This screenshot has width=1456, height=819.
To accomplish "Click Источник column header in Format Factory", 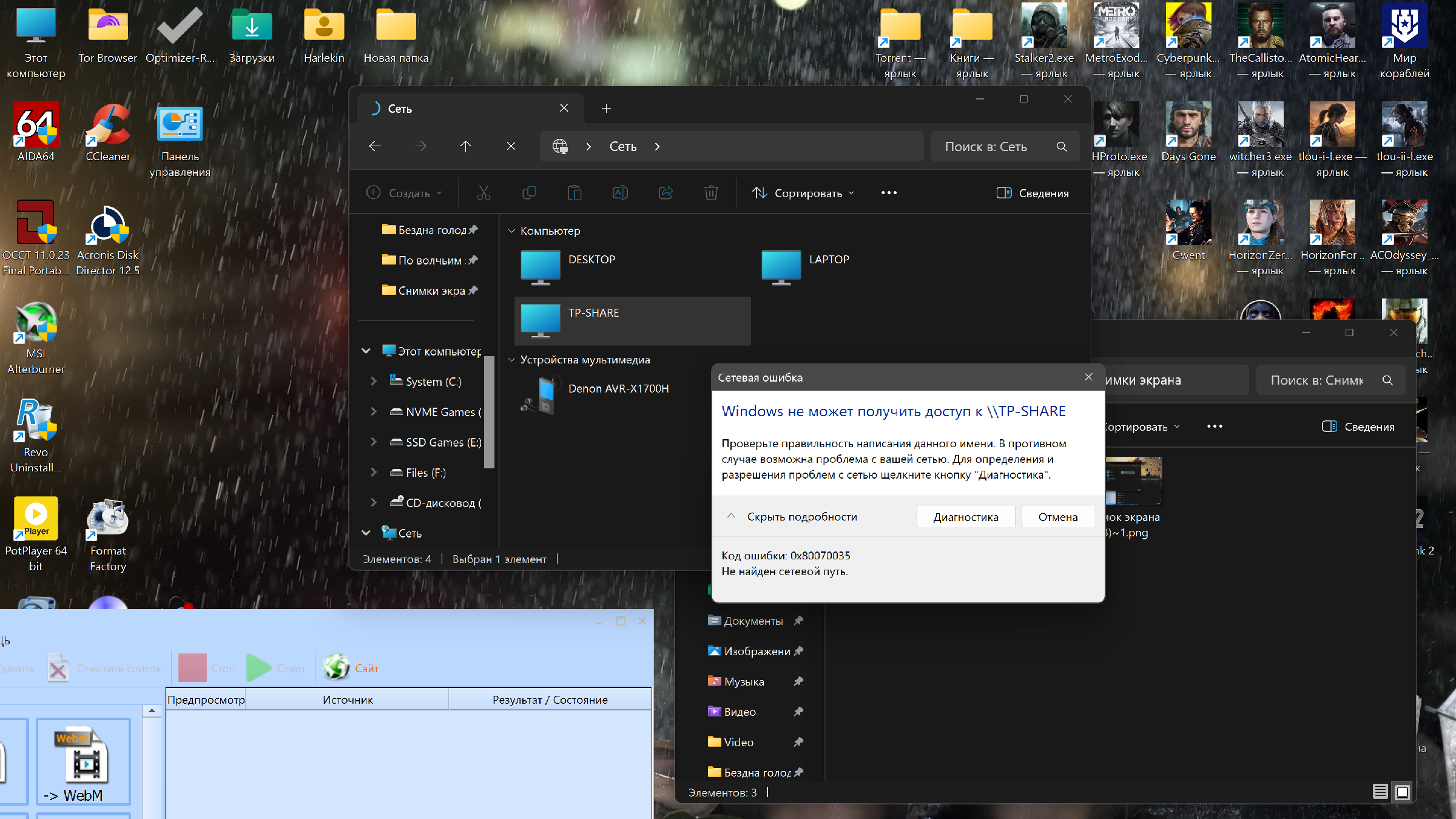I will (347, 699).
